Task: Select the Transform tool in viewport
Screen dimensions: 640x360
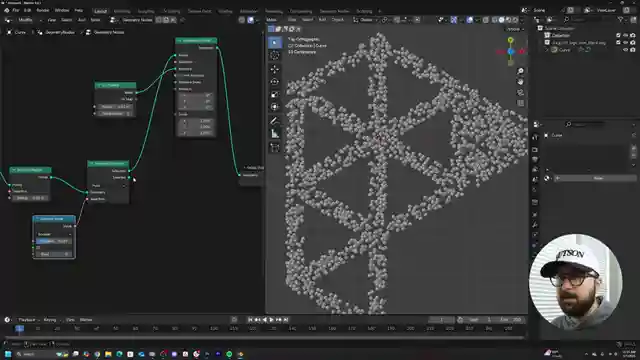Action: (275, 107)
